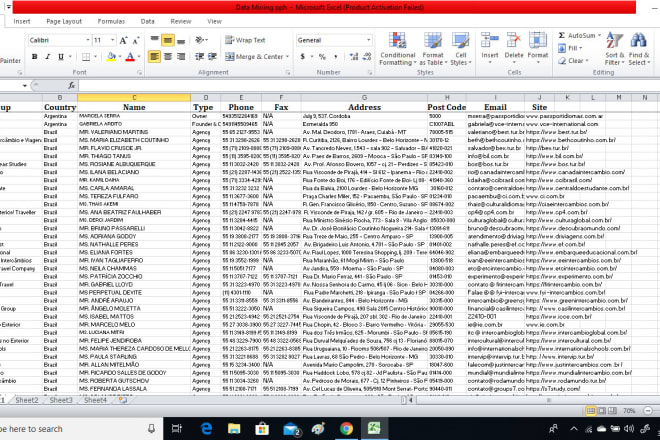
Task: Open Sort & Filter menu
Action: (x=615, y=49)
